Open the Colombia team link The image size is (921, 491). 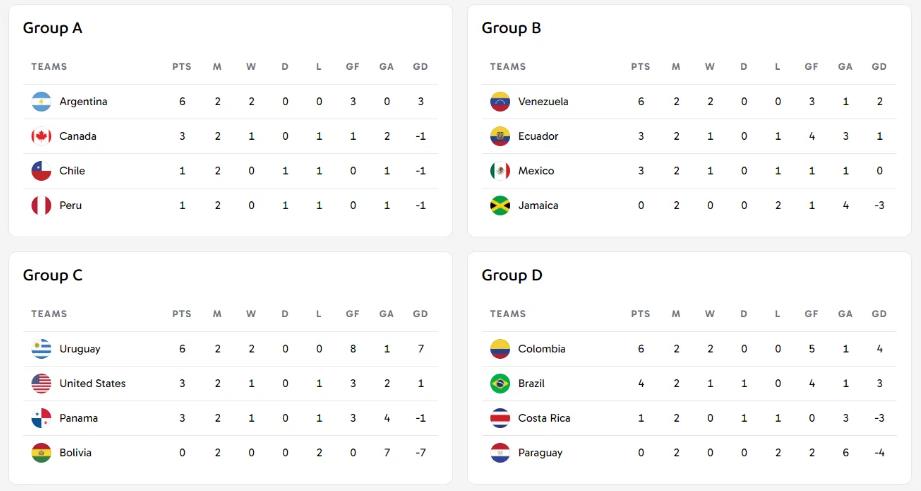tap(542, 349)
